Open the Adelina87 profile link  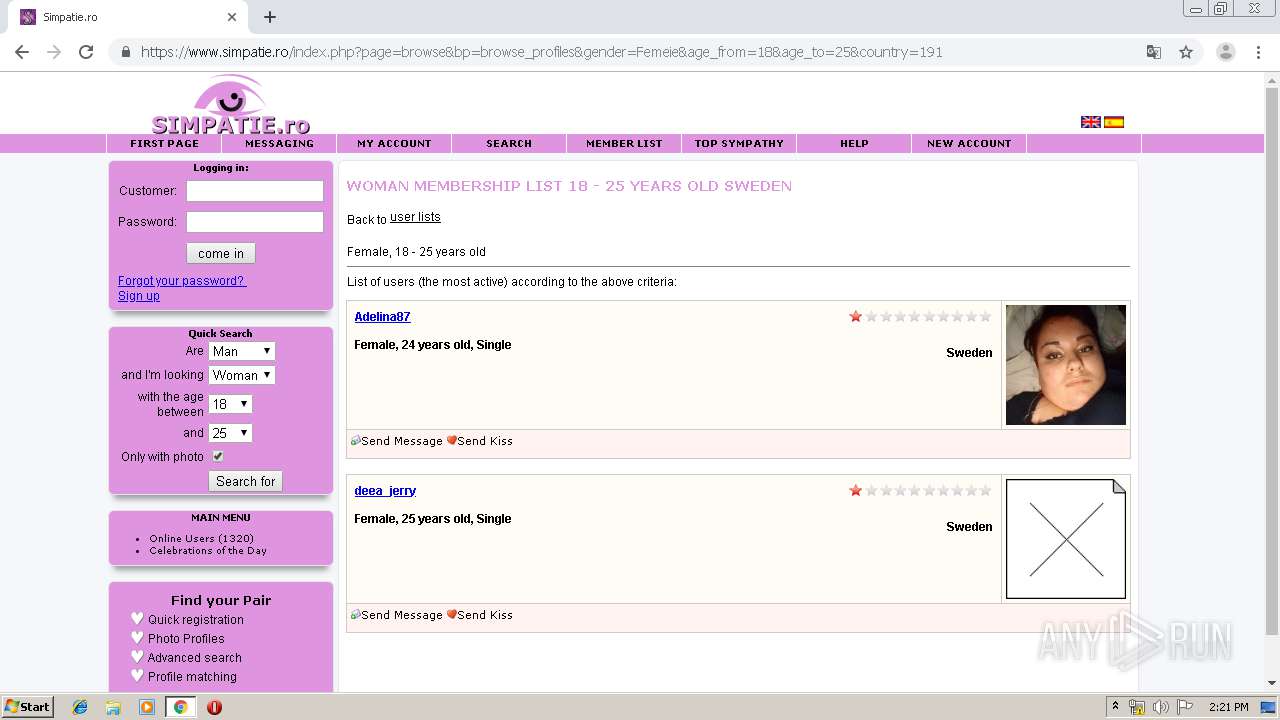(382, 317)
